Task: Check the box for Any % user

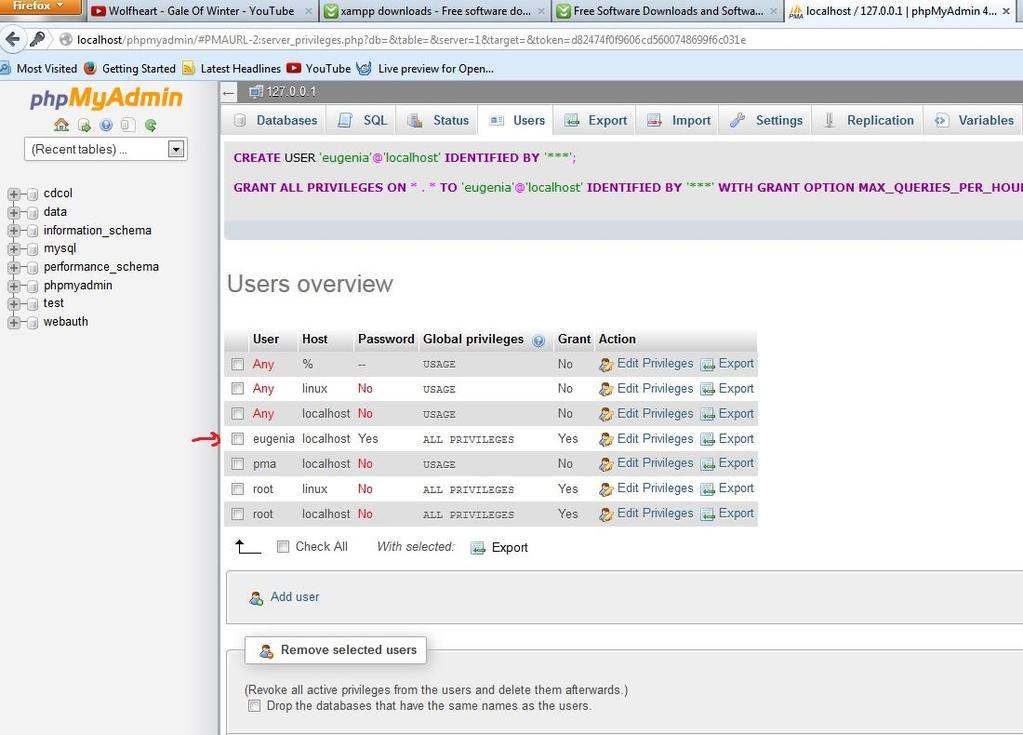Action: pos(237,365)
